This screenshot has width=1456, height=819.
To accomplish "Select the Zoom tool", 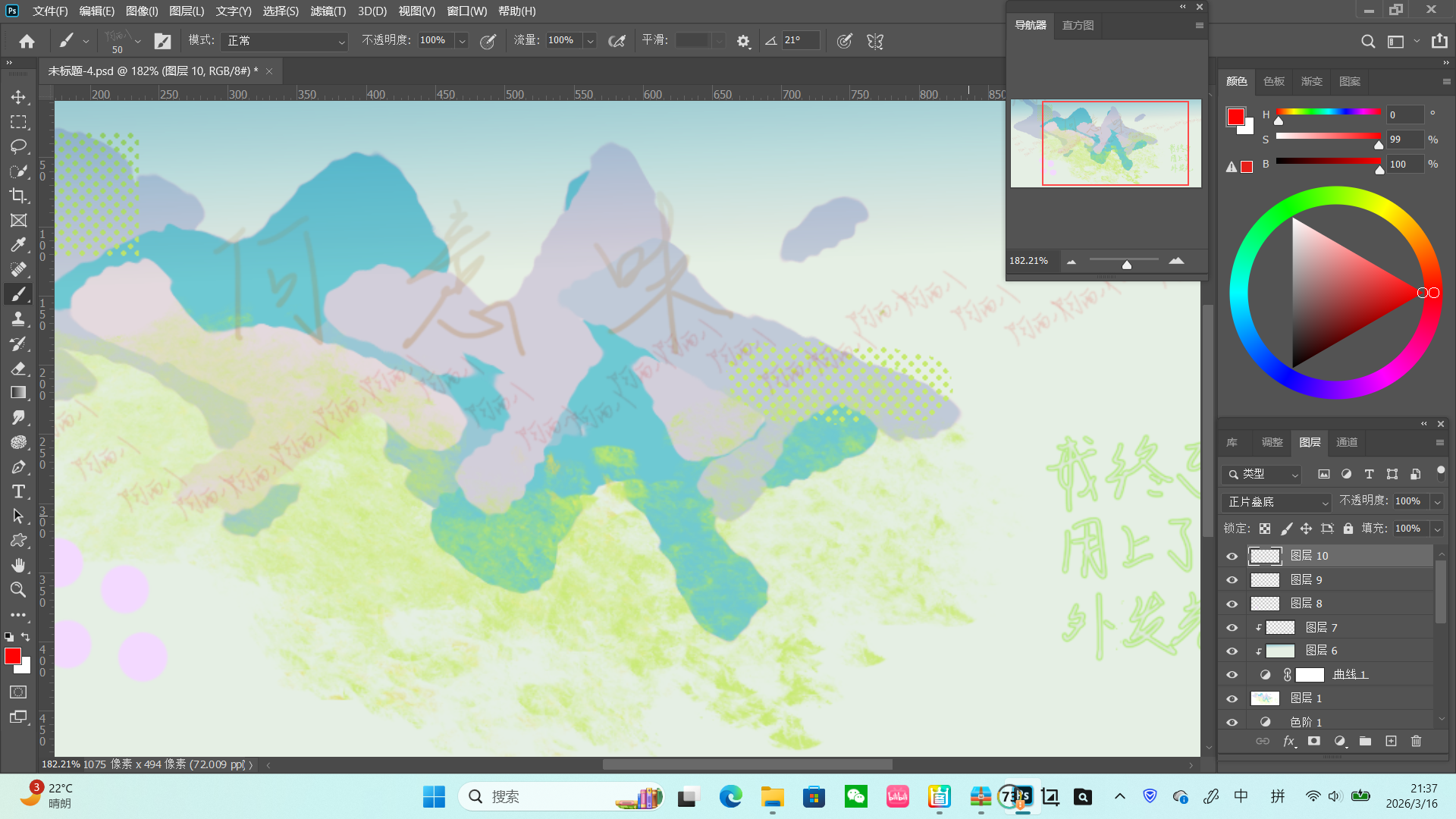I will tap(18, 589).
